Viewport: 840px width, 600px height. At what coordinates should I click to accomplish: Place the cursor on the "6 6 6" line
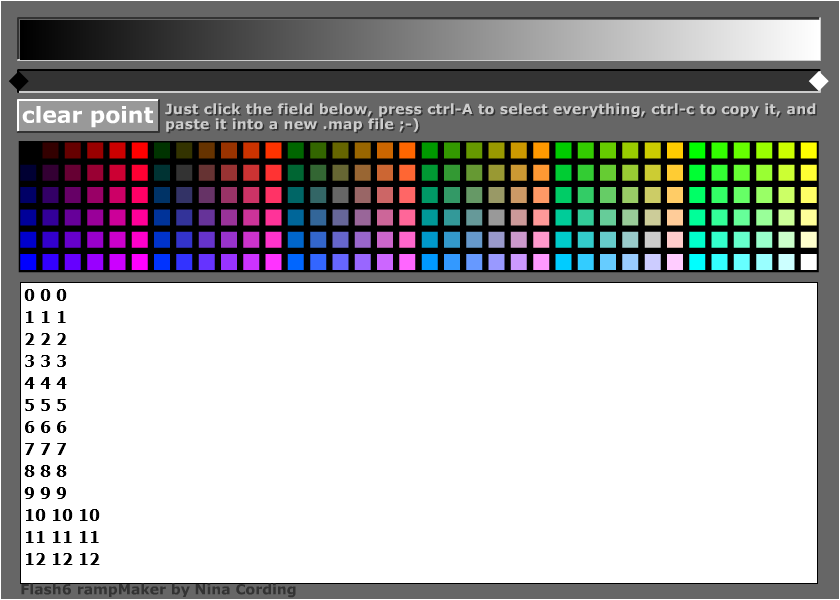click(x=46, y=427)
